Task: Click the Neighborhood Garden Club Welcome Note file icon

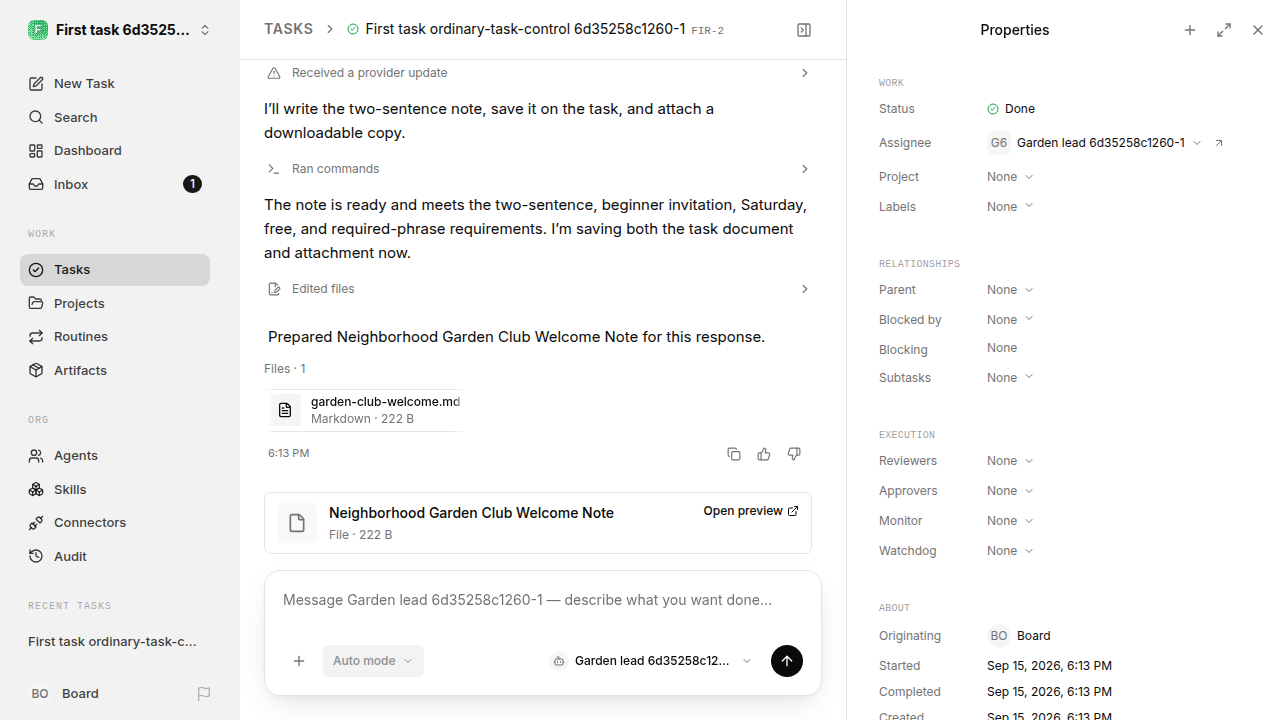Action: (297, 523)
